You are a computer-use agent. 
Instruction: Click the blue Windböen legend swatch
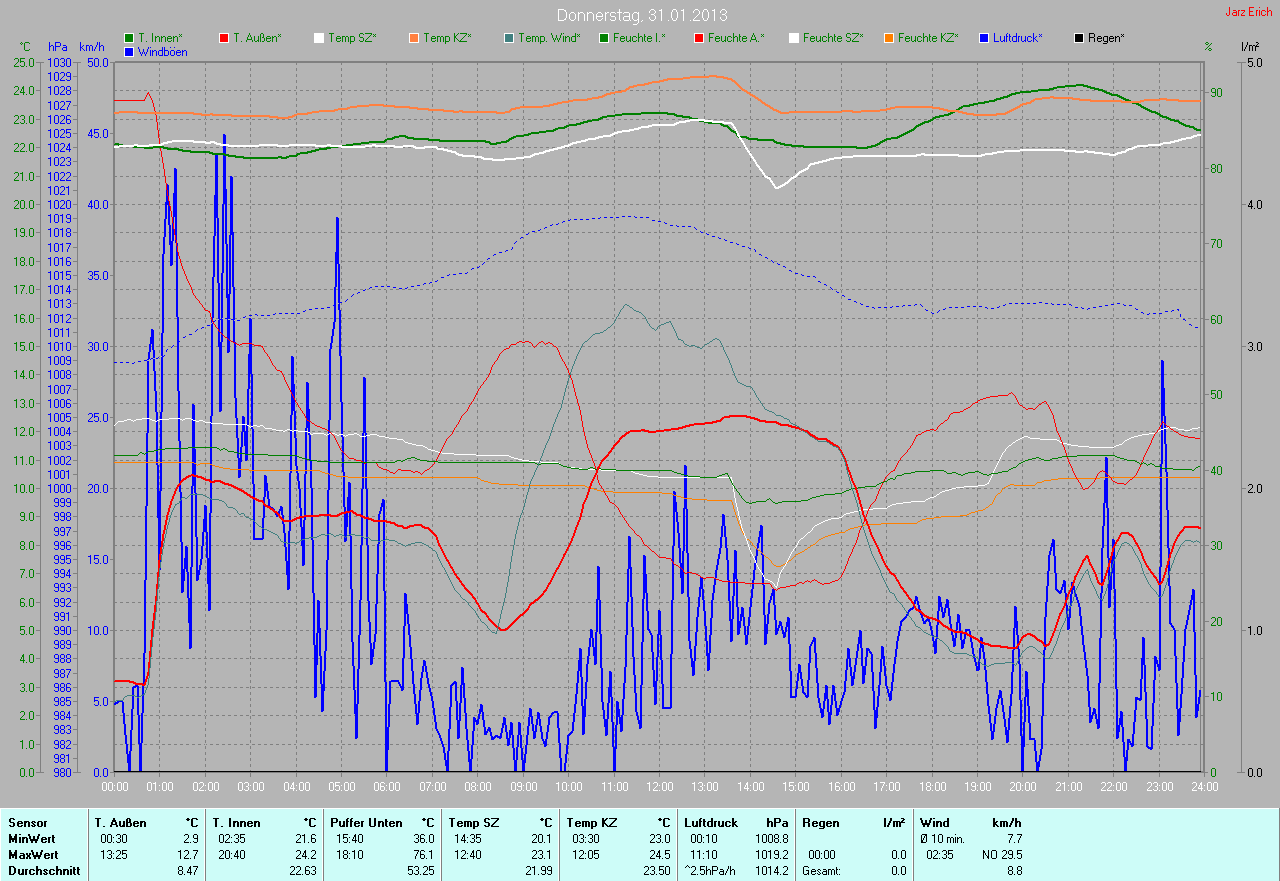point(129,51)
